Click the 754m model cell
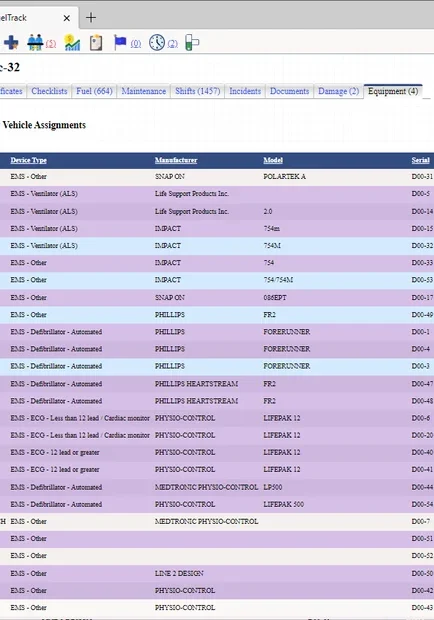The width and height of the screenshot is (434, 620). (272, 229)
